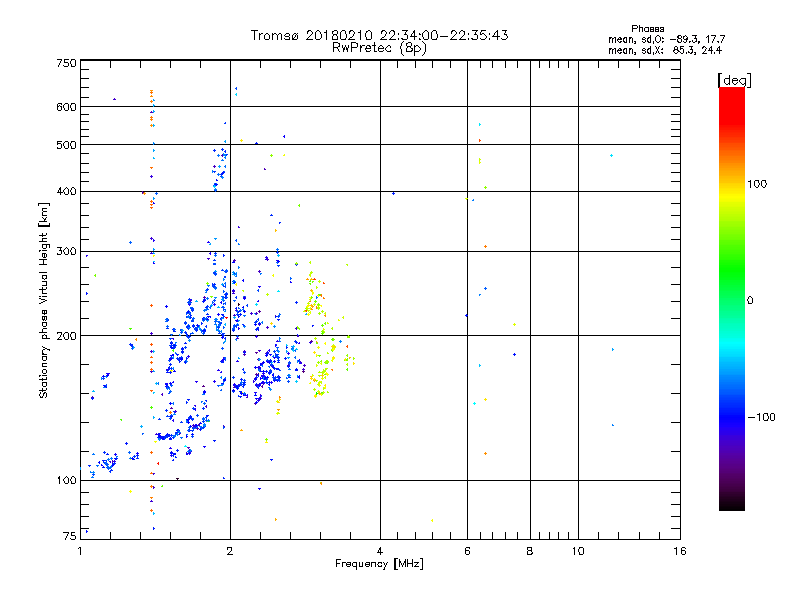
Task: Click the y-axis tick label '300'
Action: [x=67, y=252]
